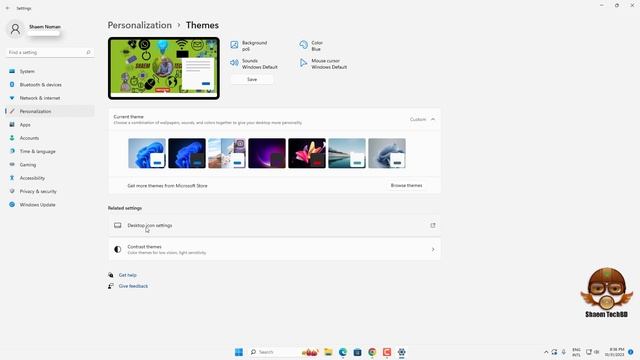Click the current theme preview image
This screenshot has height=360, width=640.
pos(164,68)
